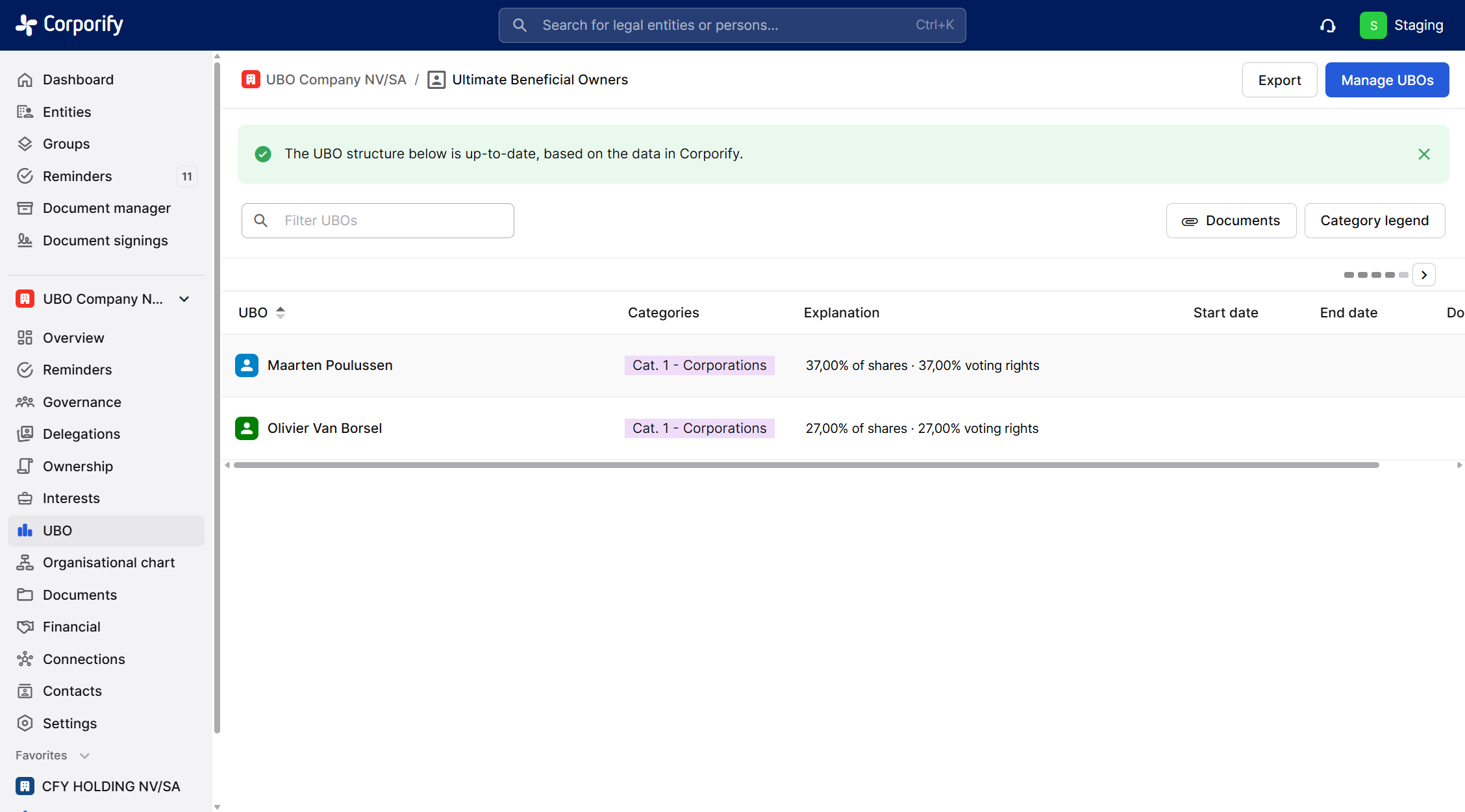Go to Governance menu item
Image resolution: width=1465 pixels, height=812 pixels.
click(x=82, y=402)
